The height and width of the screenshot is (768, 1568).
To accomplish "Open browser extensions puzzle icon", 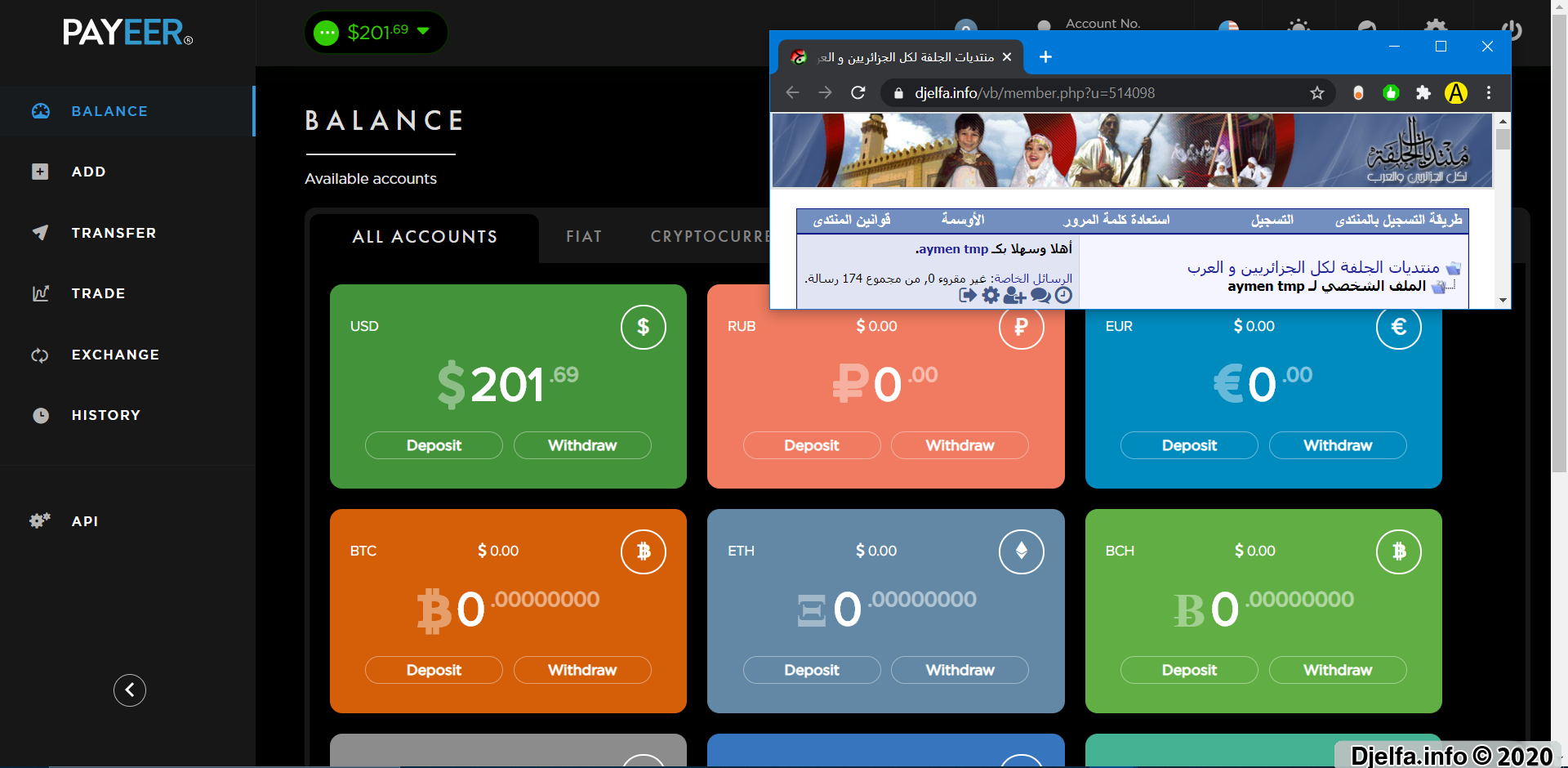I will click(1423, 93).
